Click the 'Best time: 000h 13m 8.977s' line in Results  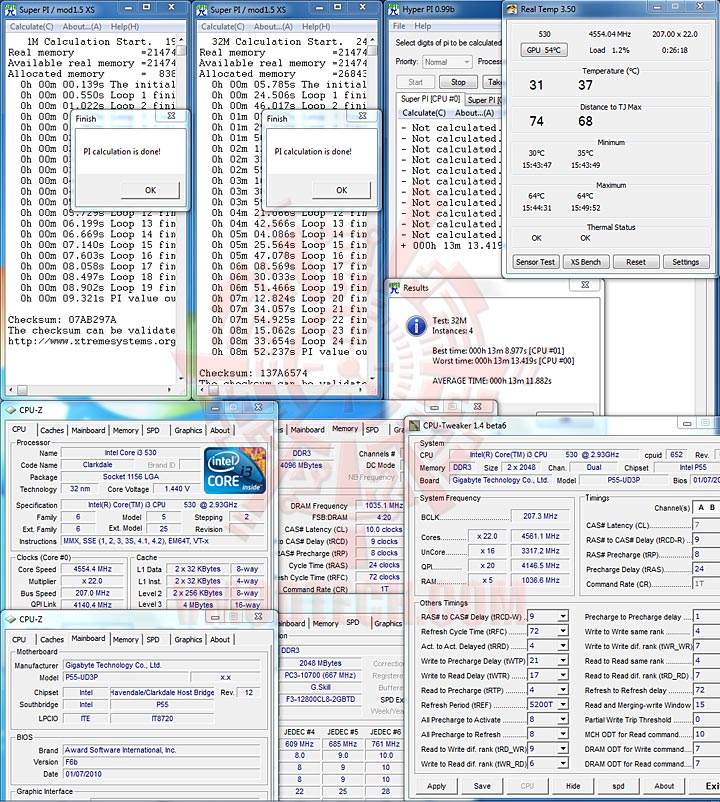[x=498, y=351]
